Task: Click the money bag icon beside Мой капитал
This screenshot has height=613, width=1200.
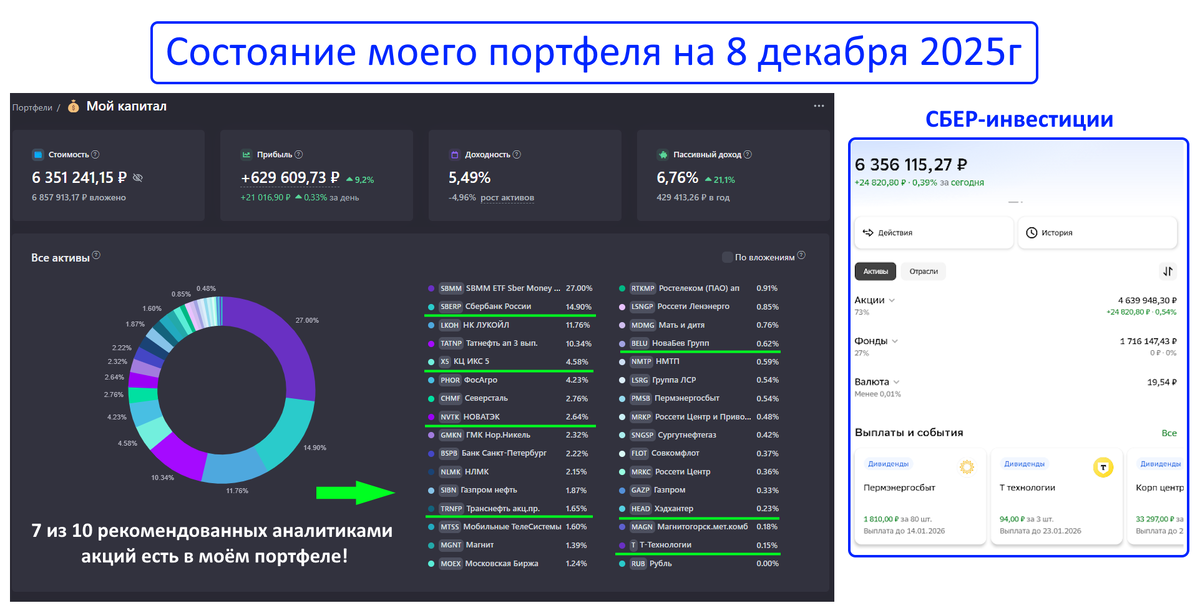Action: coord(73,106)
